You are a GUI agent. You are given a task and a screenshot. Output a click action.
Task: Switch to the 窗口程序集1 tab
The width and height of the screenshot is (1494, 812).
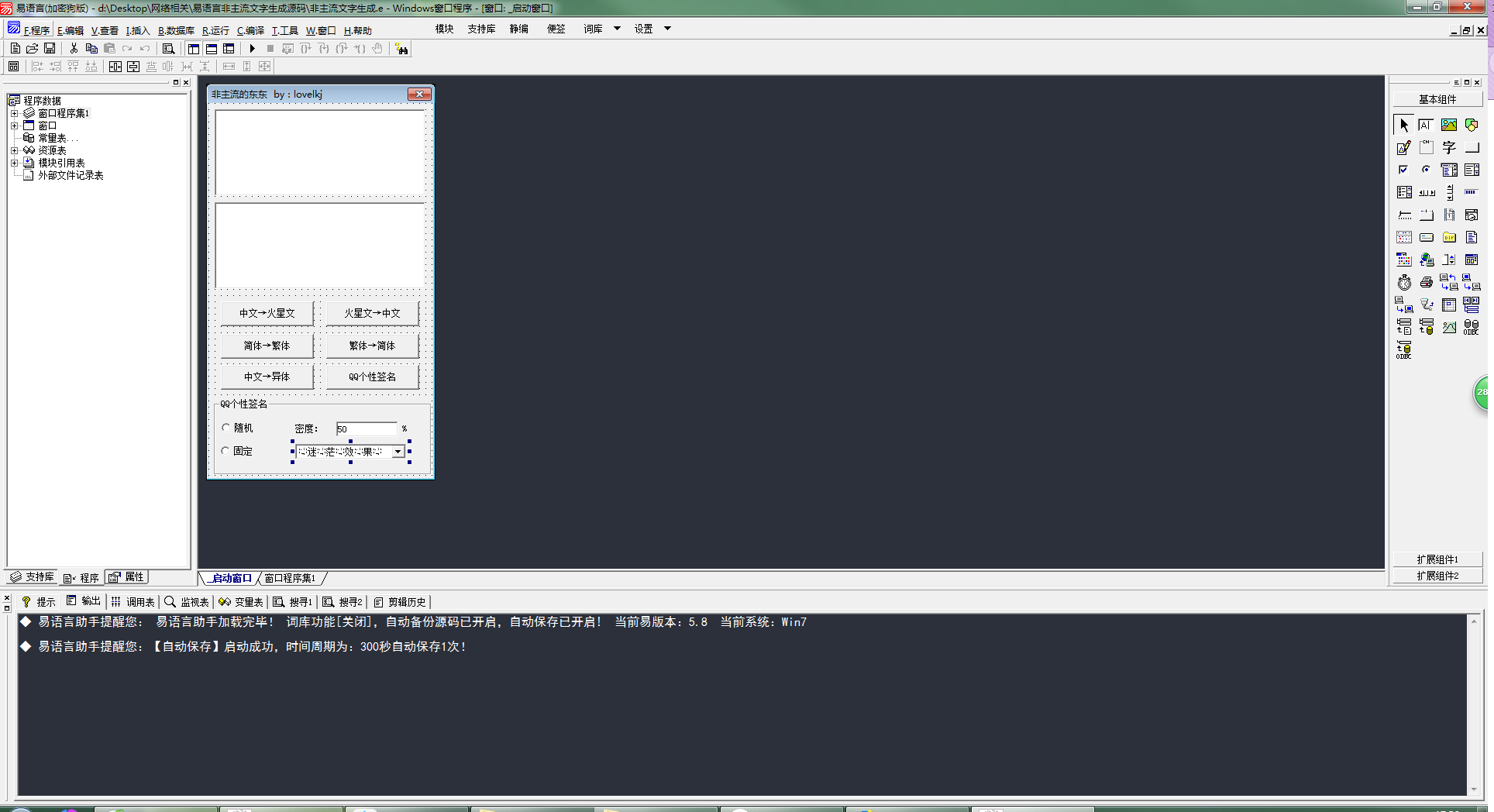[x=290, y=579]
